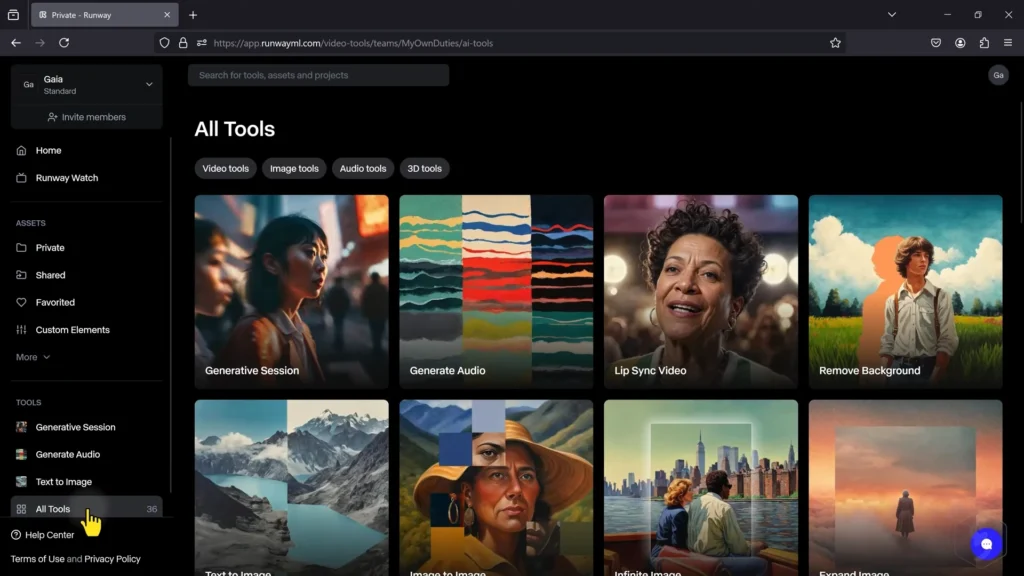
Task: Bookmark this page with star icon
Action: (835, 43)
